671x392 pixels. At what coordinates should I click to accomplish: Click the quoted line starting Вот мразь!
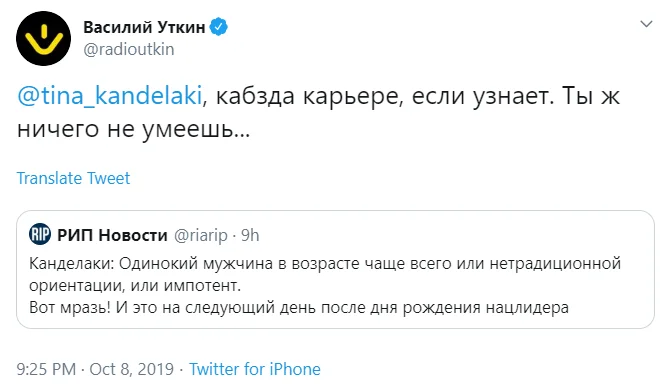click(x=299, y=307)
